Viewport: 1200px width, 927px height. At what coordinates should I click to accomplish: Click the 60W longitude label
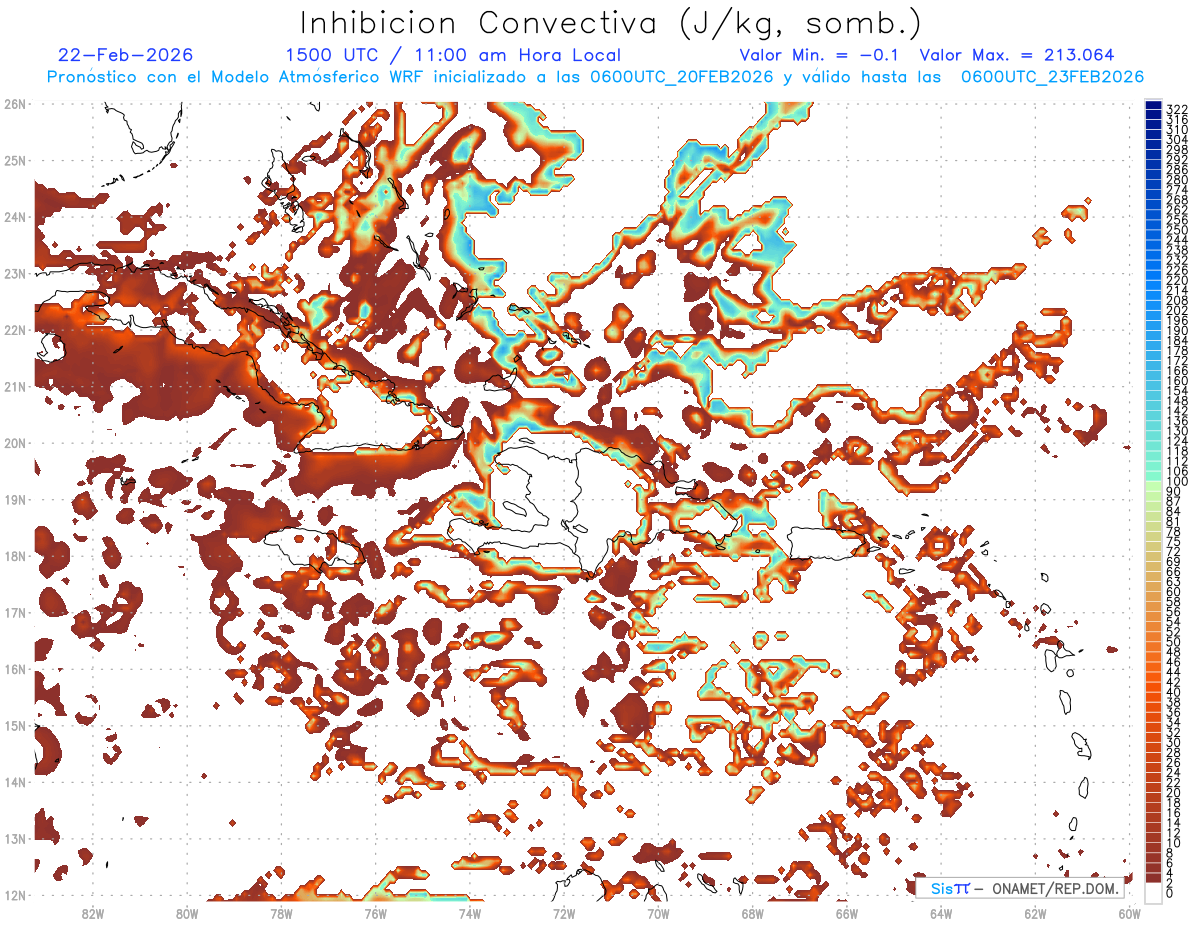pyautogui.click(x=1129, y=913)
